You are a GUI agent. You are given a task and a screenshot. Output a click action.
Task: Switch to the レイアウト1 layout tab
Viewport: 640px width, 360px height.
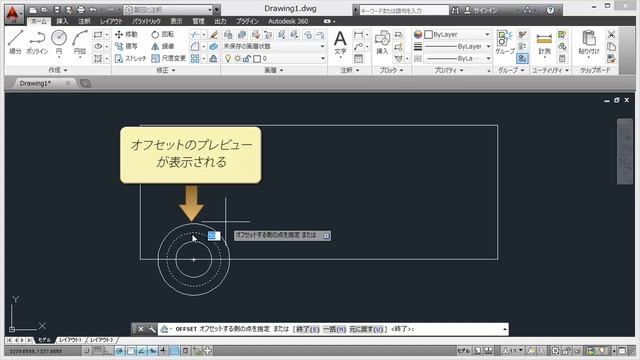coord(70,340)
